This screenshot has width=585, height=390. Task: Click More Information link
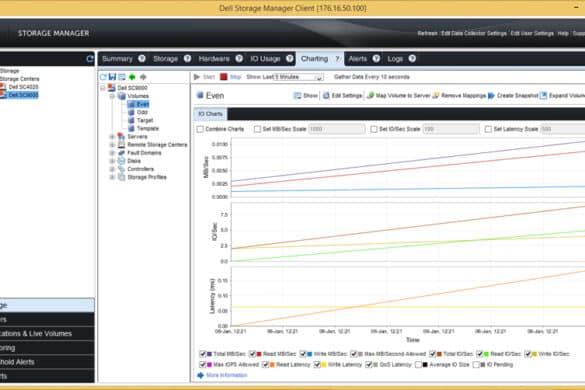[x=226, y=375]
